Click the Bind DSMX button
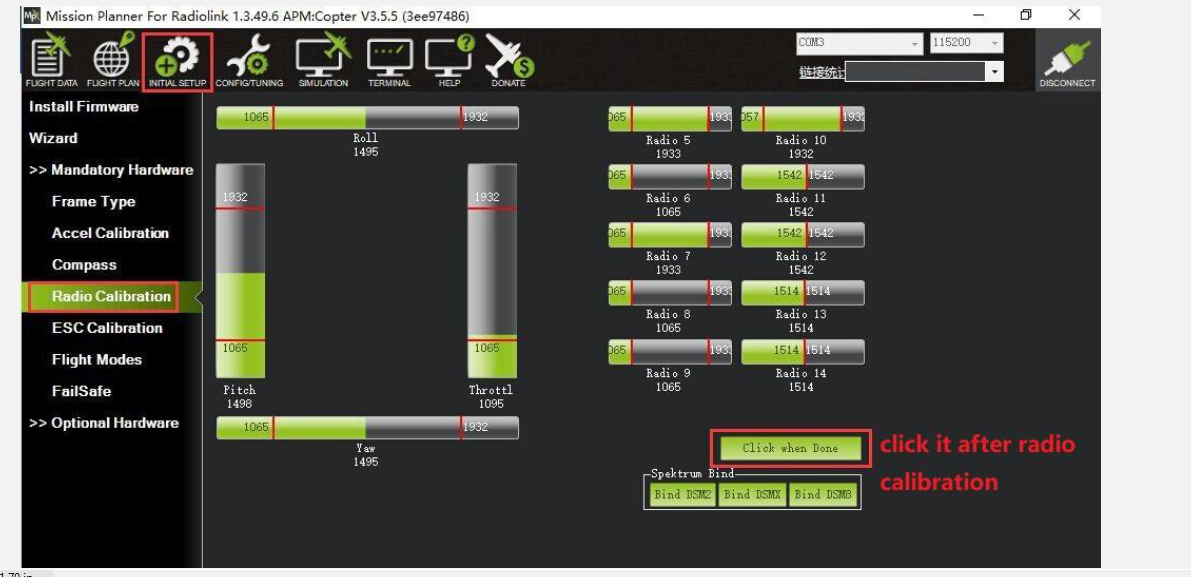1191x577 pixels. (752, 493)
